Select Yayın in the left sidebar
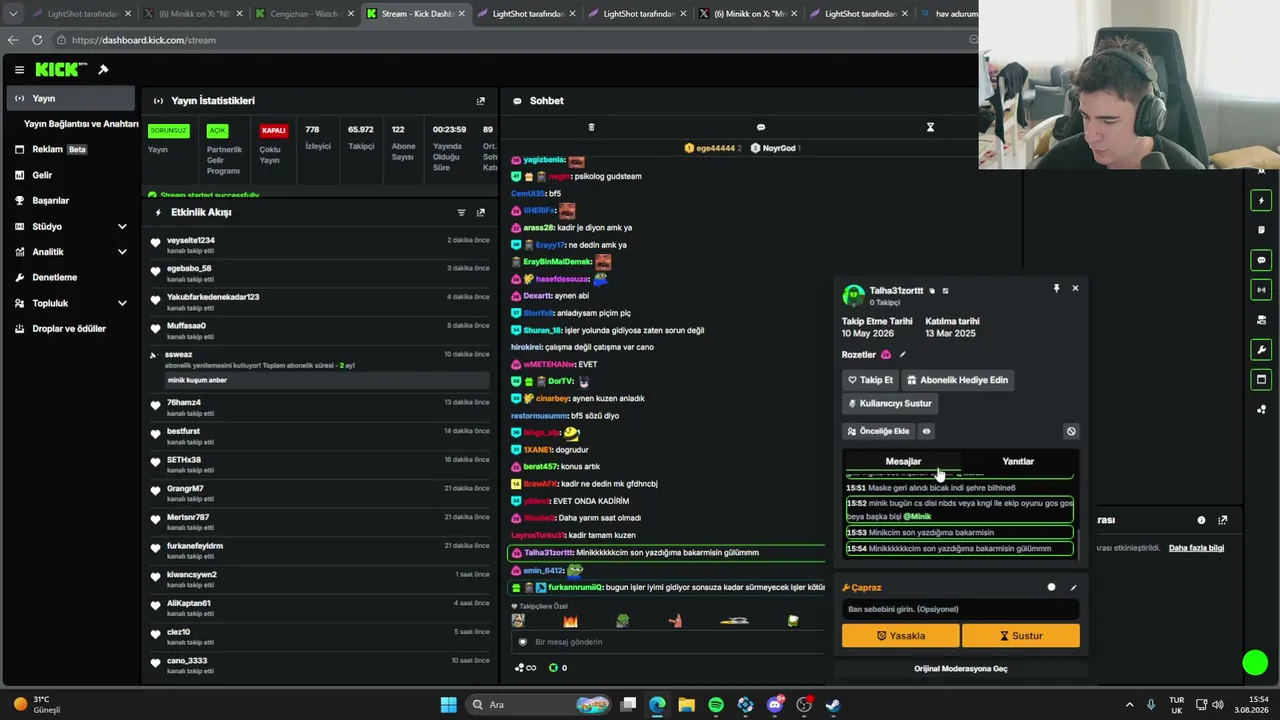The height and width of the screenshot is (720, 1280). 72,98
